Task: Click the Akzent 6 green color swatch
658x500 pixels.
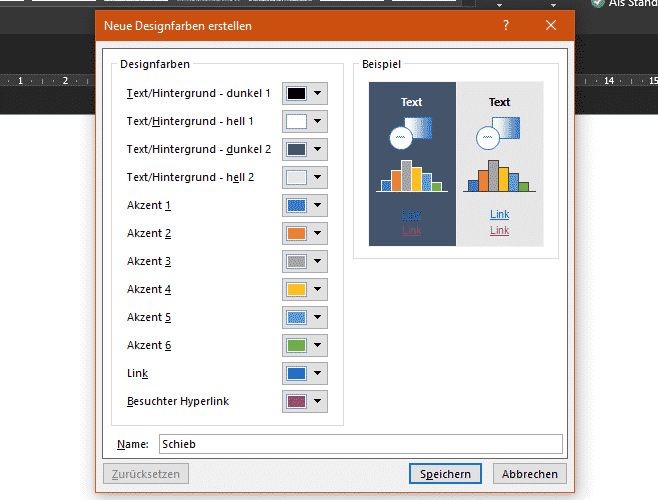Action: click(297, 346)
